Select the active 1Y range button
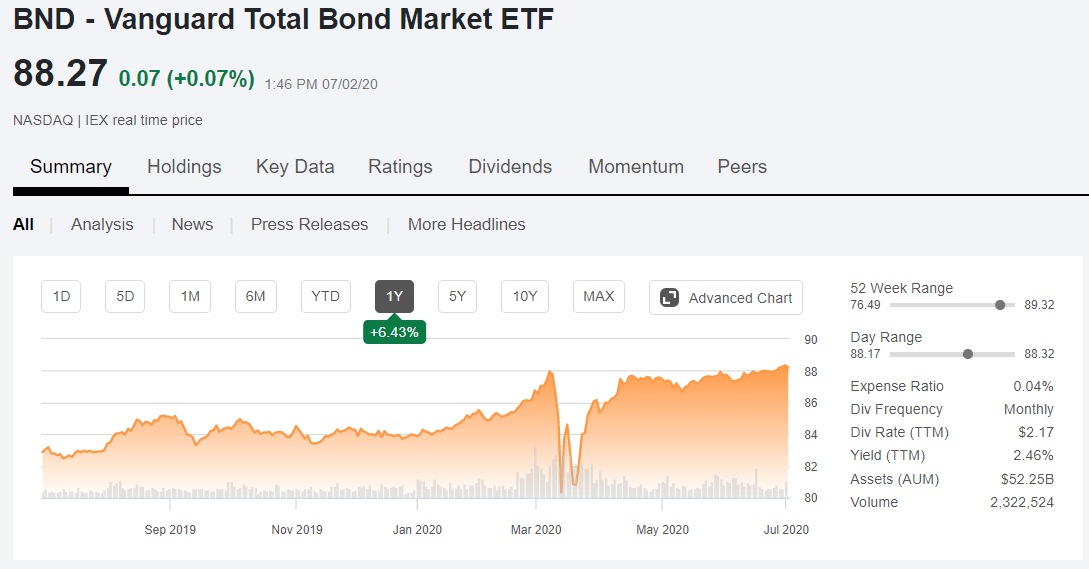The width and height of the screenshot is (1089, 569). [x=394, y=297]
